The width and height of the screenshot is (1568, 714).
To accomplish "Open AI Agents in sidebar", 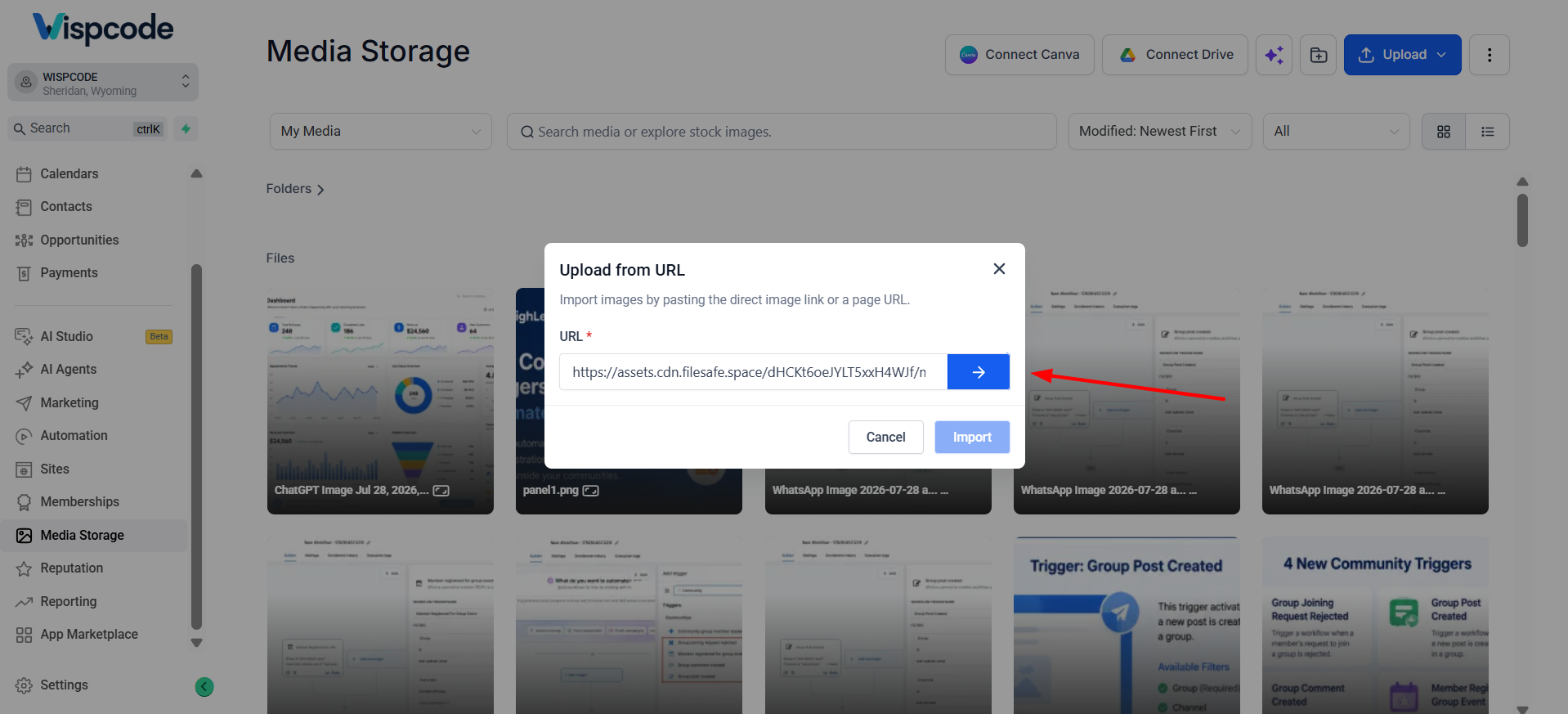I will click(69, 370).
